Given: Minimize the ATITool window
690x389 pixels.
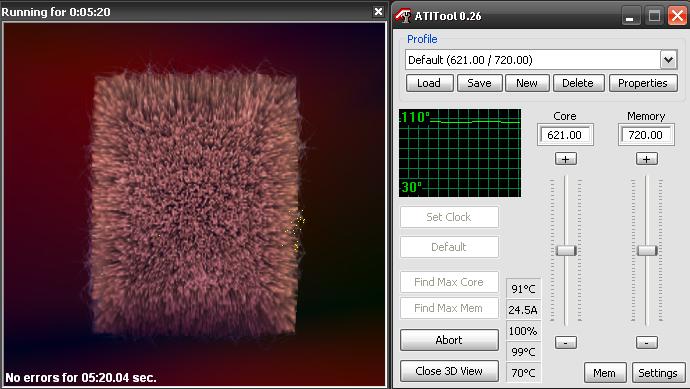Looking at the screenshot, I should click(631, 17).
